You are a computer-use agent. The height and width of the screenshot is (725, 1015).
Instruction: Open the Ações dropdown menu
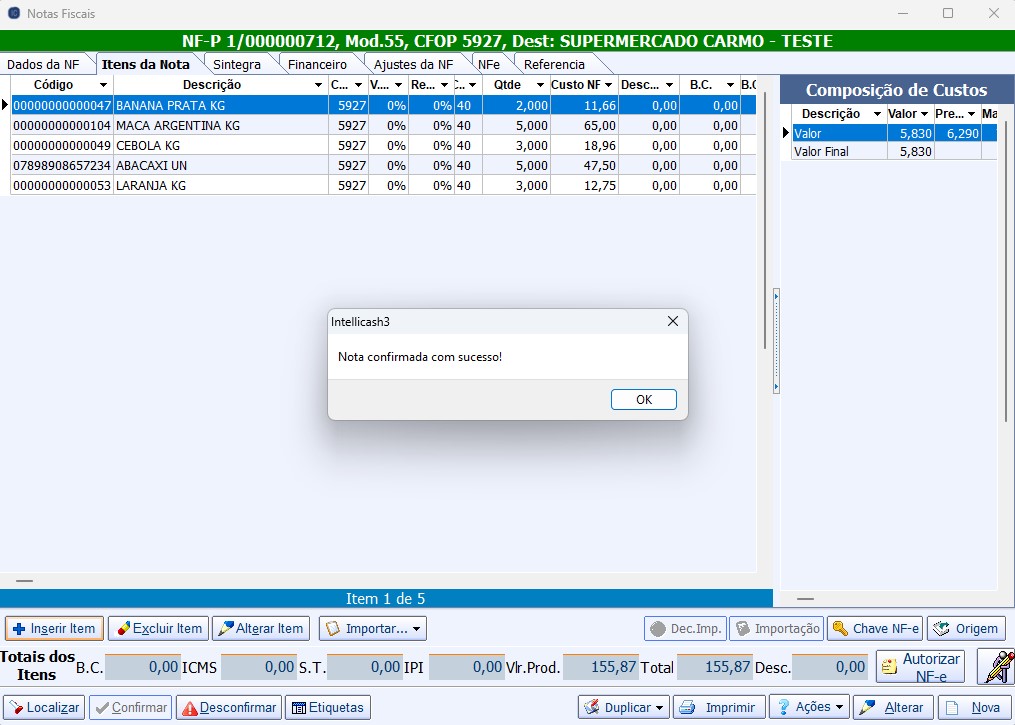[x=809, y=707]
